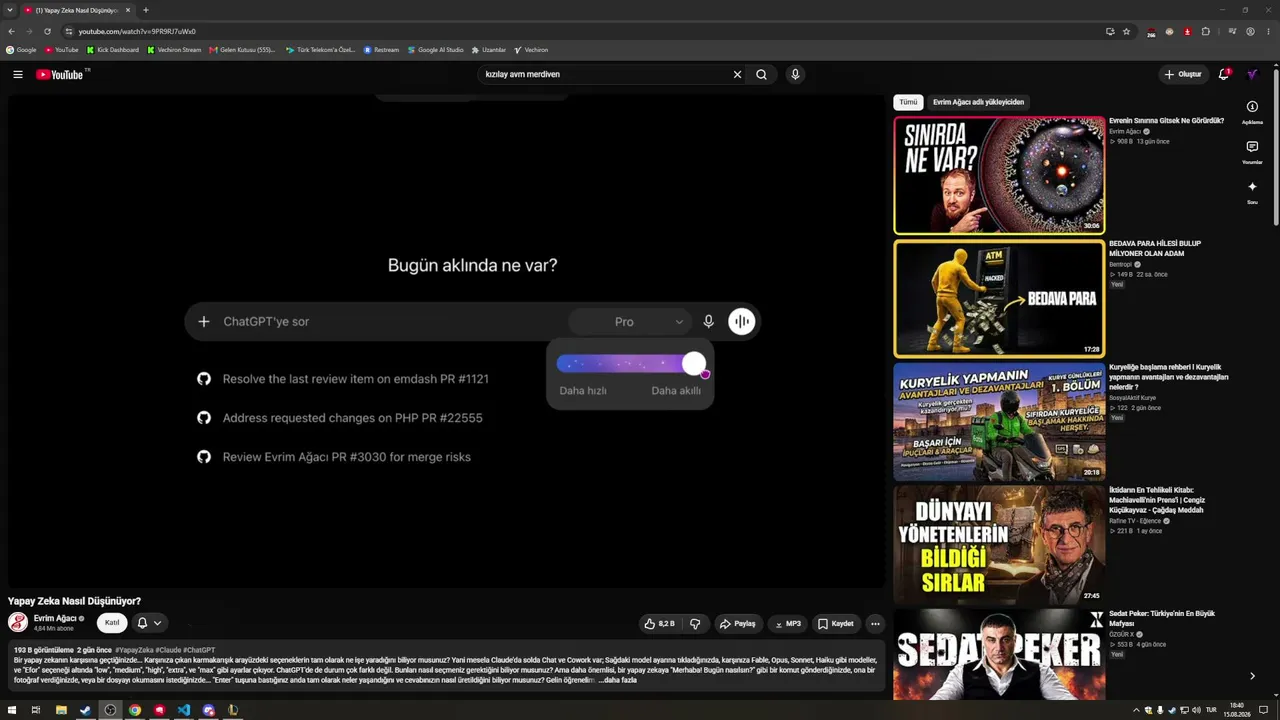
Task: Open File Explorer from the taskbar
Action: point(61,710)
